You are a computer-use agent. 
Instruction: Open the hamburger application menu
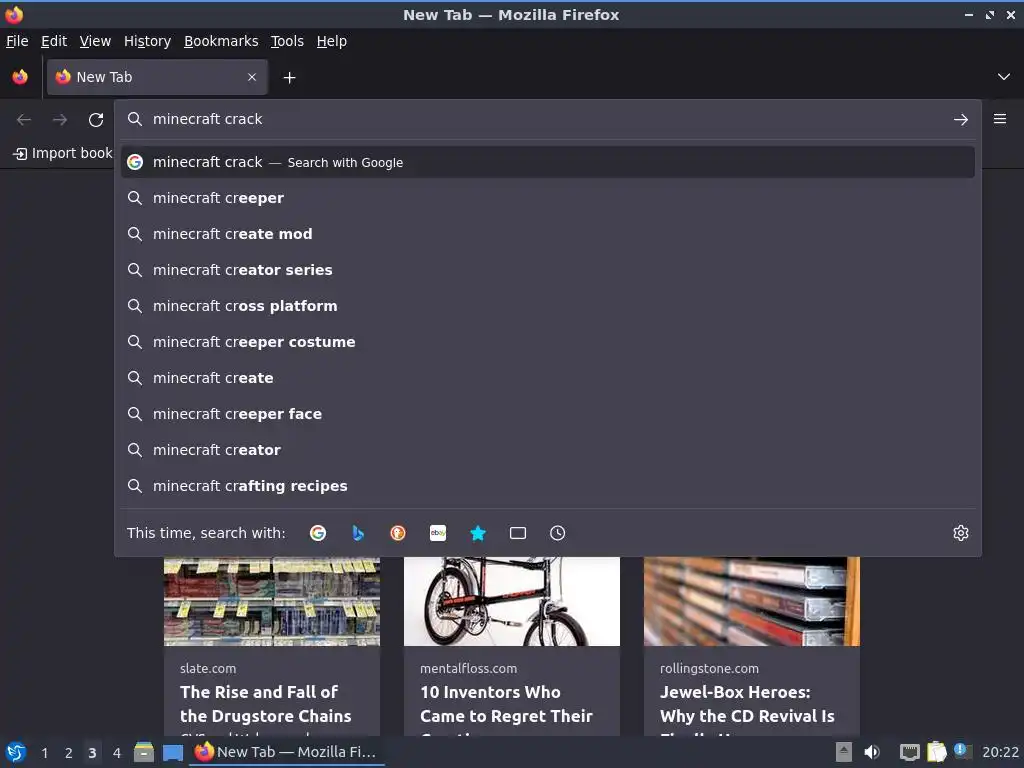(1000, 119)
